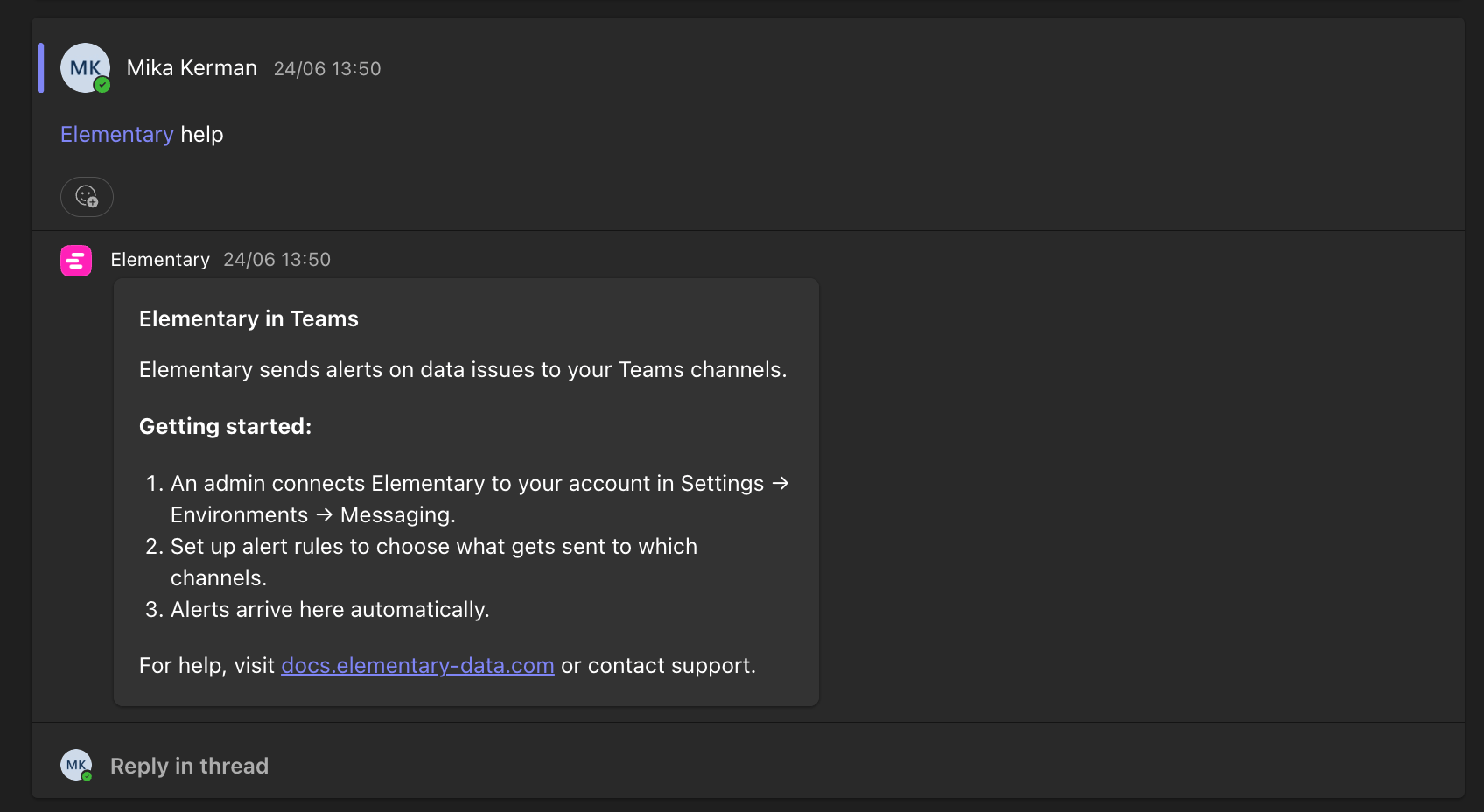Click the Getting started heading in card

pos(225,426)
